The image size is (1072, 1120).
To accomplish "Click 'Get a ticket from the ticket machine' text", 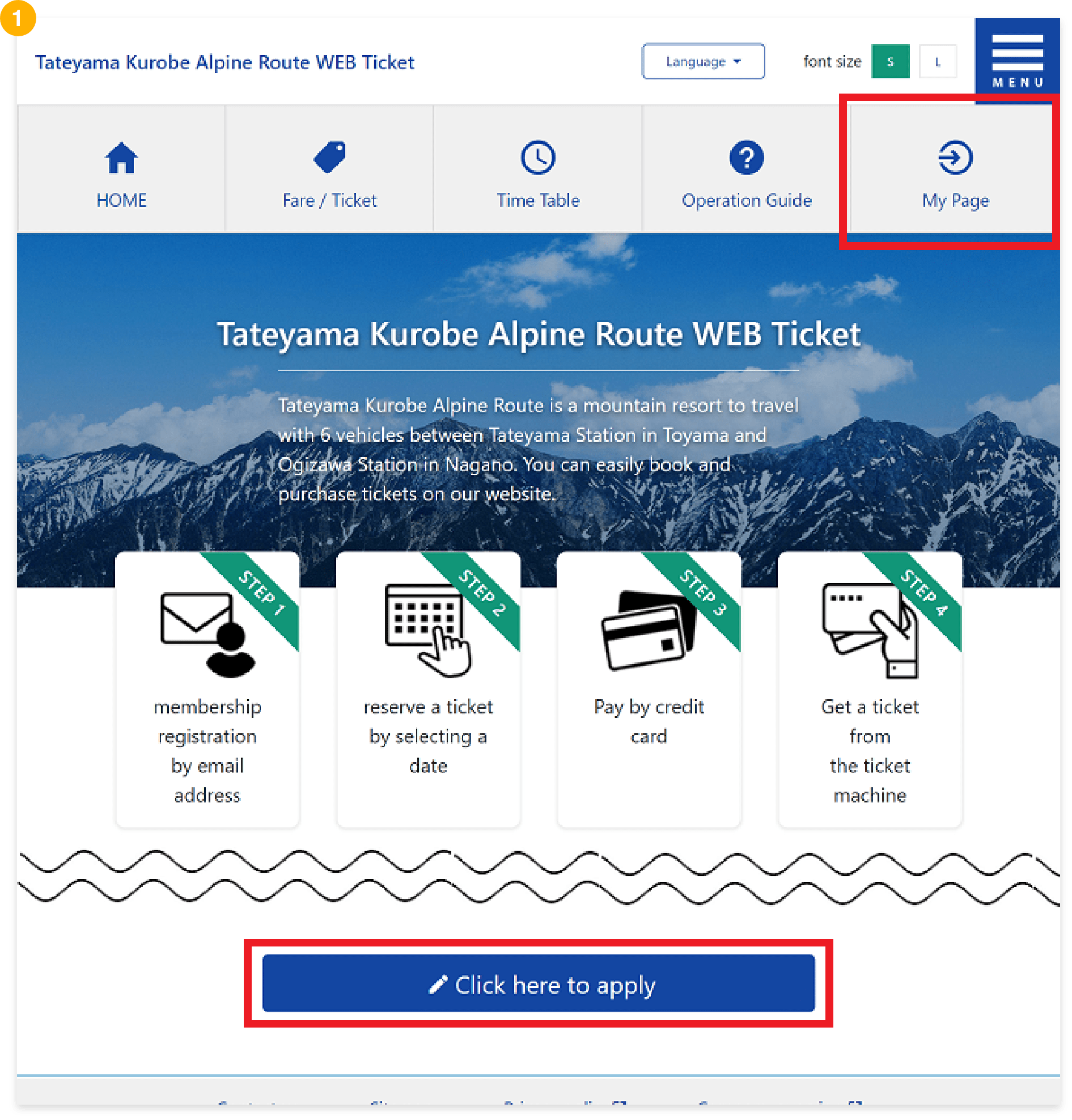I will point(869,751).
